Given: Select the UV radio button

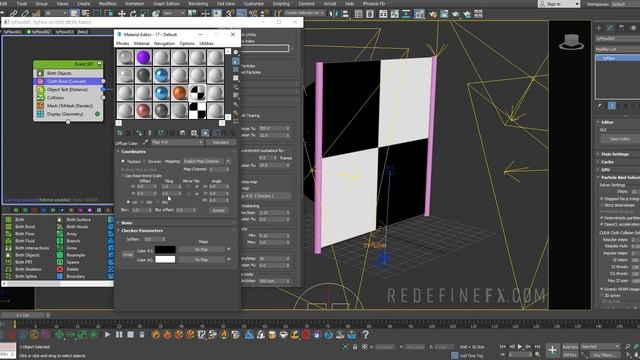Looking at the screenshot, I should (128, 202).
